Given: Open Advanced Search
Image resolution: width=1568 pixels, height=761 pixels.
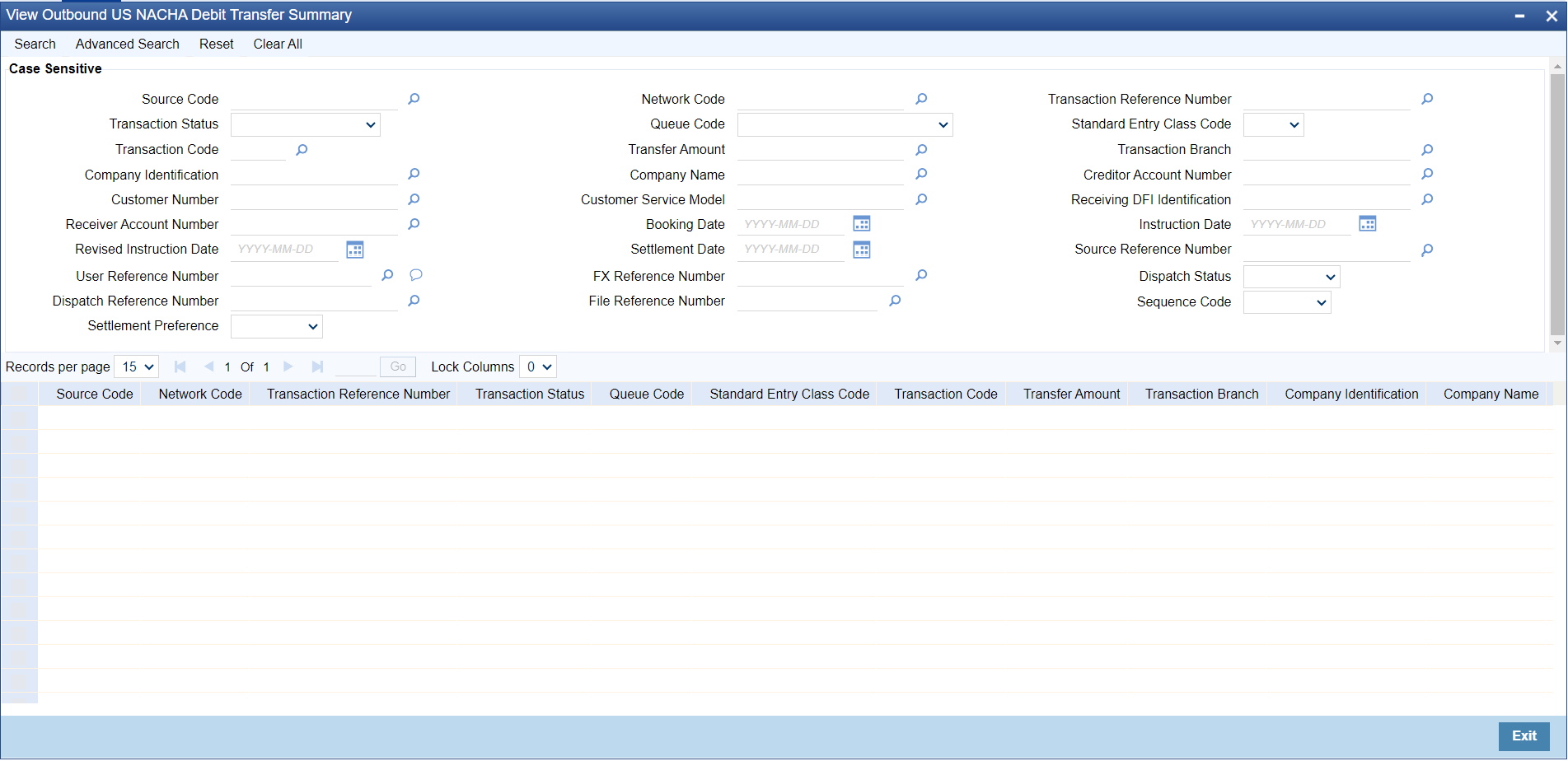Looking at the screenshot, I should pyautogui.click(x=128, y=44).
